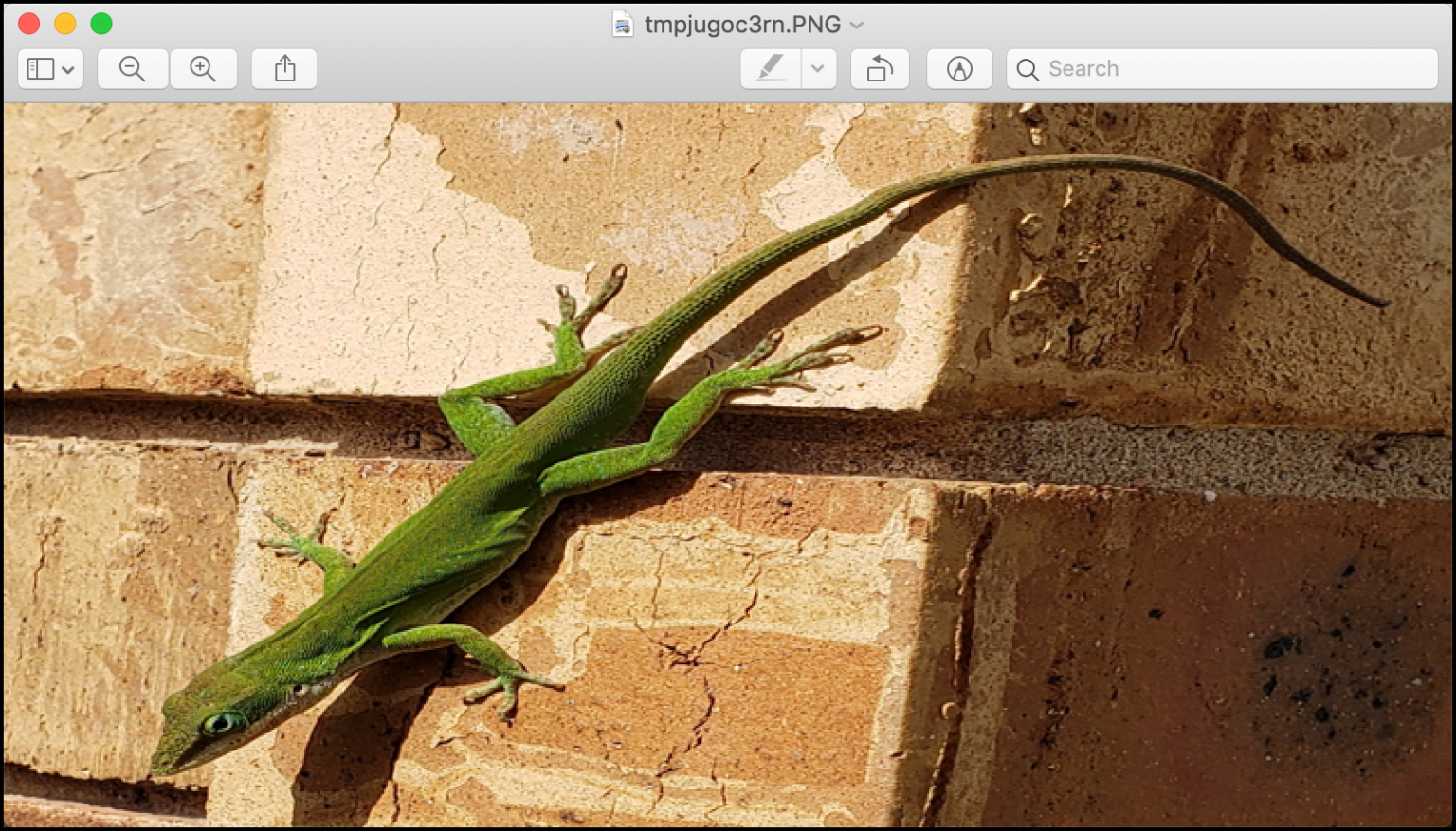1456x831 pixels.
Task: Select the Highlight pen tool
Action: point(771,69)
